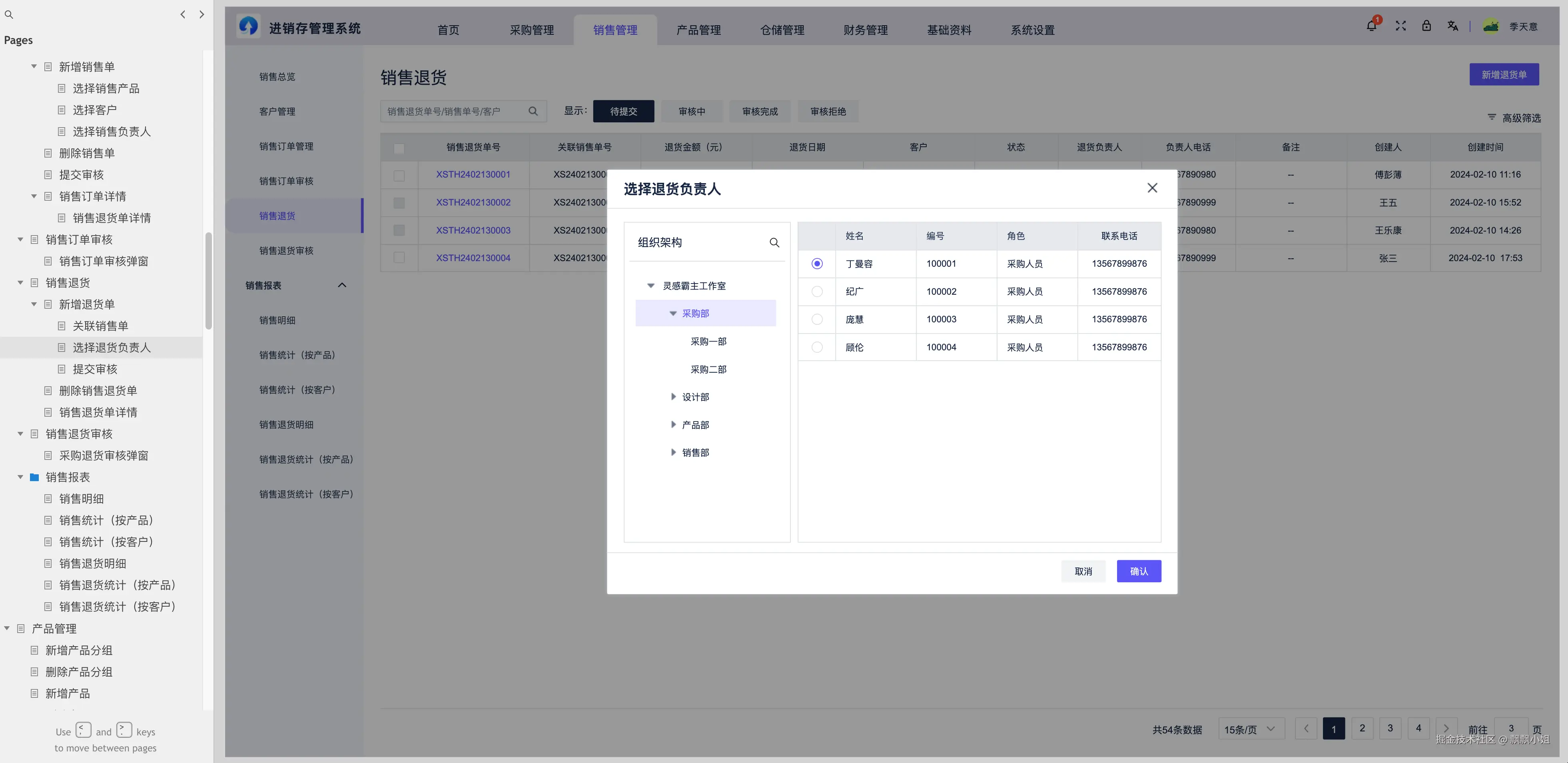Viewport: 1568px width, 763px height.
Task: Click the search icon in the 组织架构 panel
Action: tap(774, 242)
